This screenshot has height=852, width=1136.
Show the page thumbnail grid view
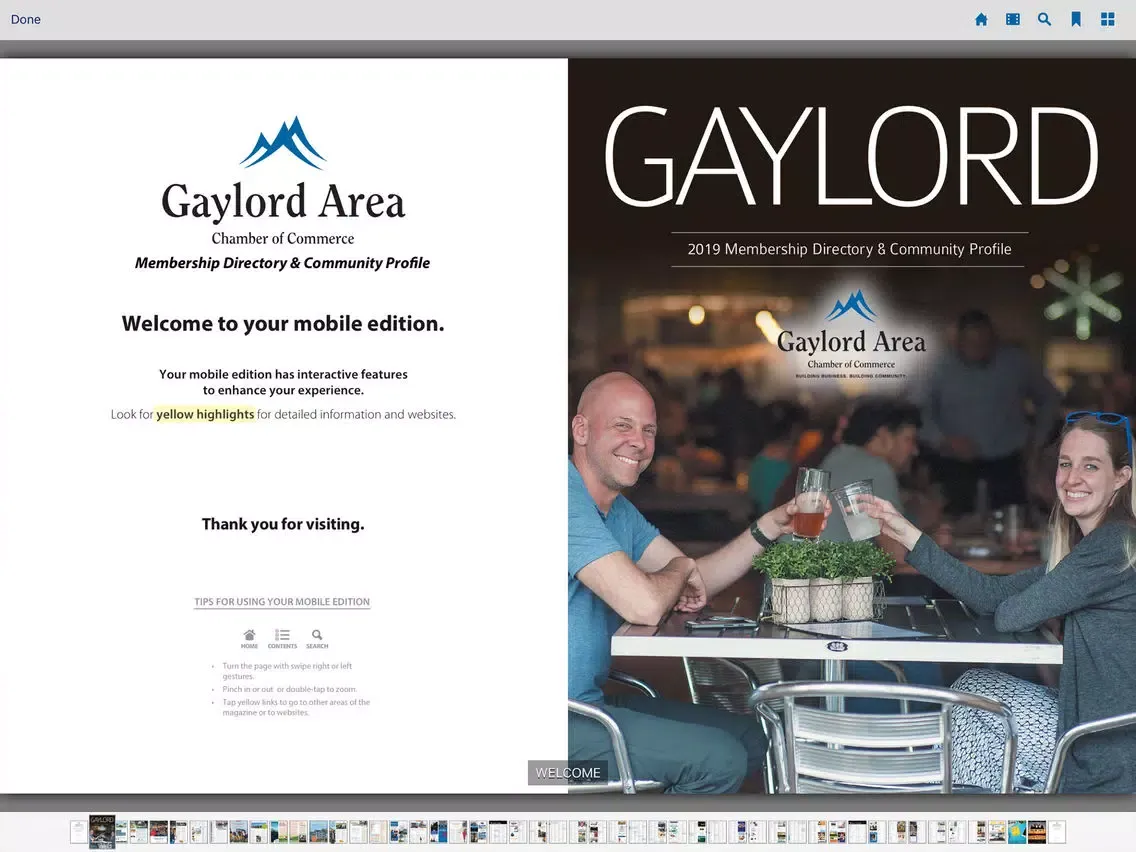[1108, 20]
